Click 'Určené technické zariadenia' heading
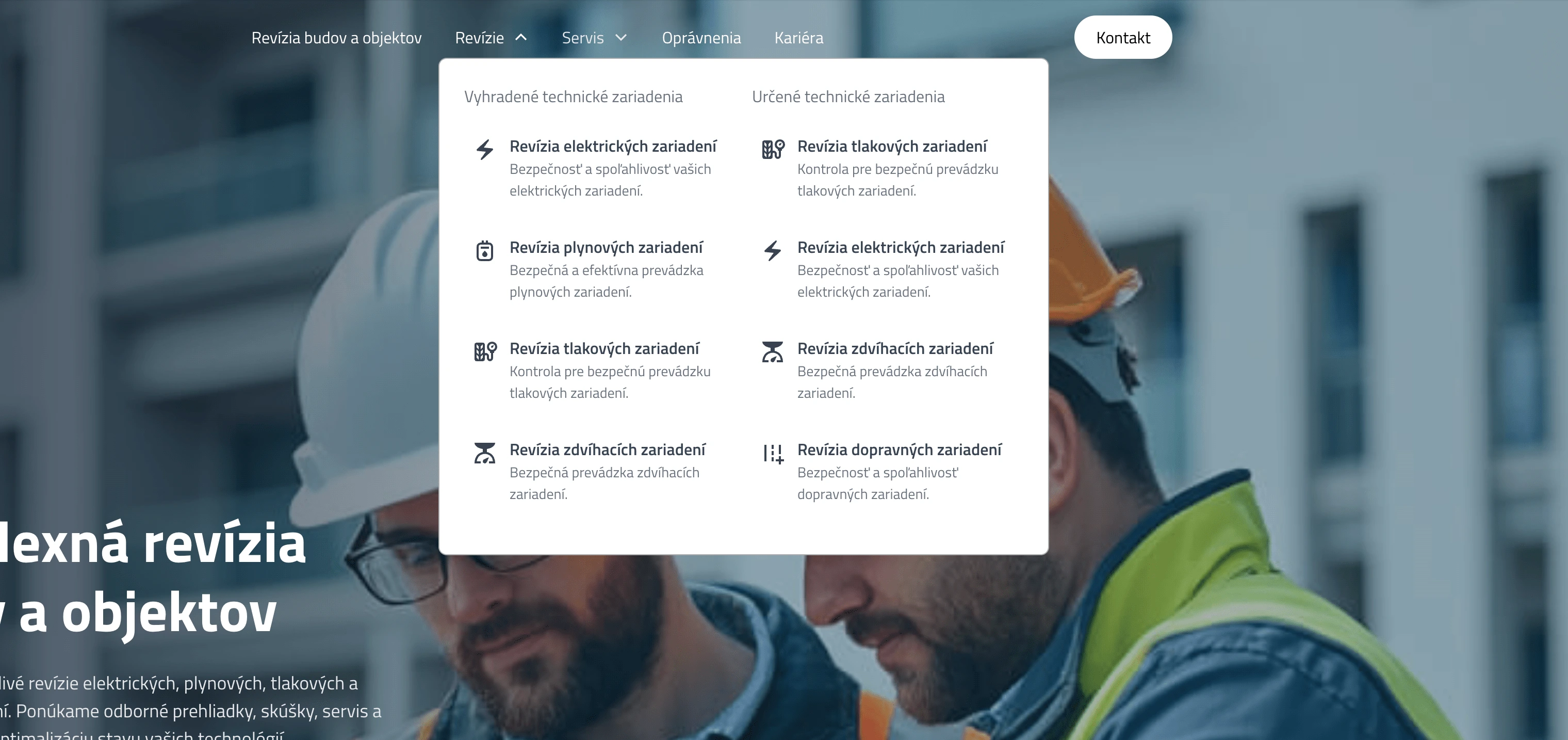The width and height of the screenshot is (1568, 740). click(x=848, y=97)
